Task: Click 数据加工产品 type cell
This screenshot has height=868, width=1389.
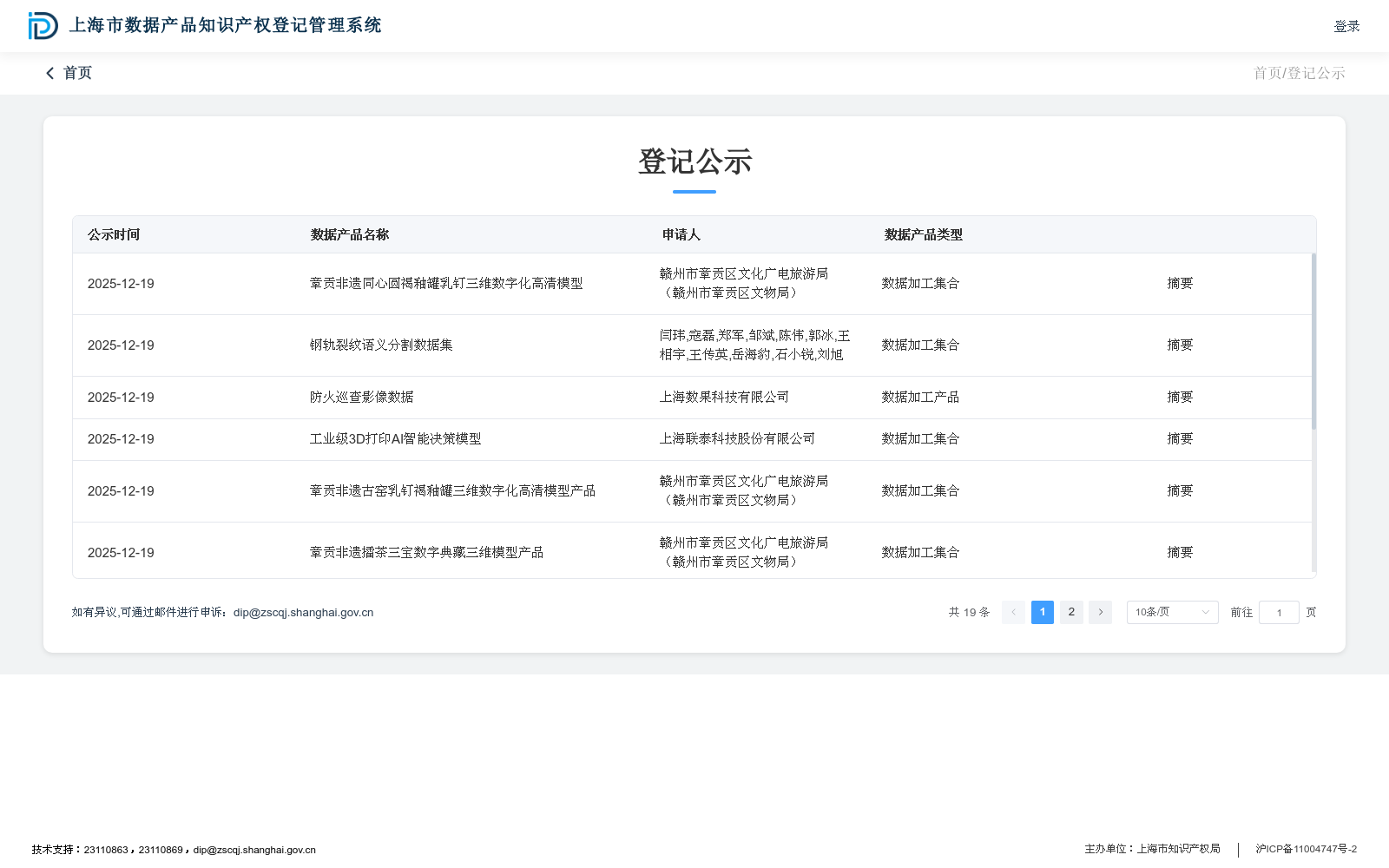Action: point(920,398)
